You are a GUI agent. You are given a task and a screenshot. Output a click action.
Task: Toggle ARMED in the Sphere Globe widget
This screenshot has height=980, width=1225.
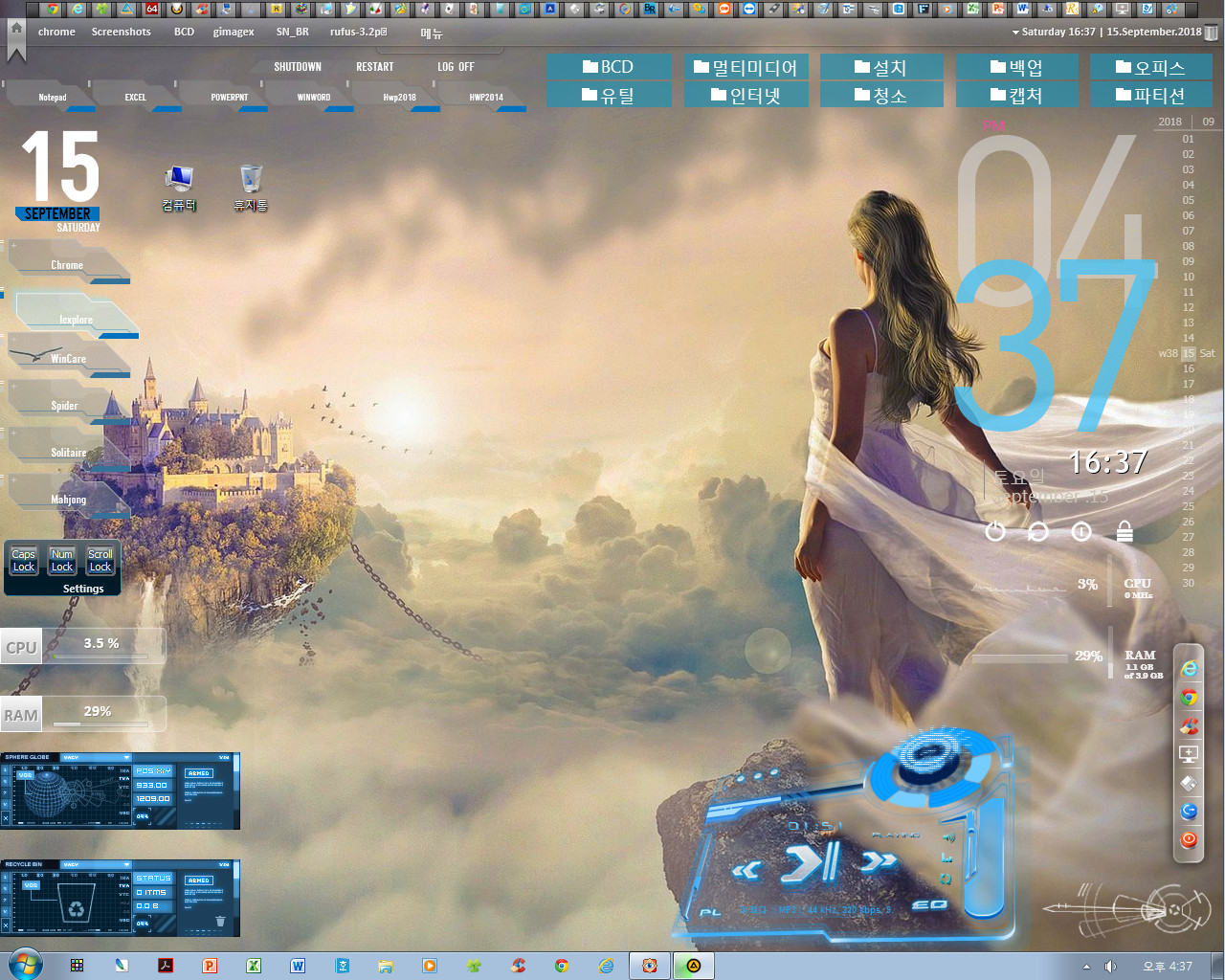(199, 773)
